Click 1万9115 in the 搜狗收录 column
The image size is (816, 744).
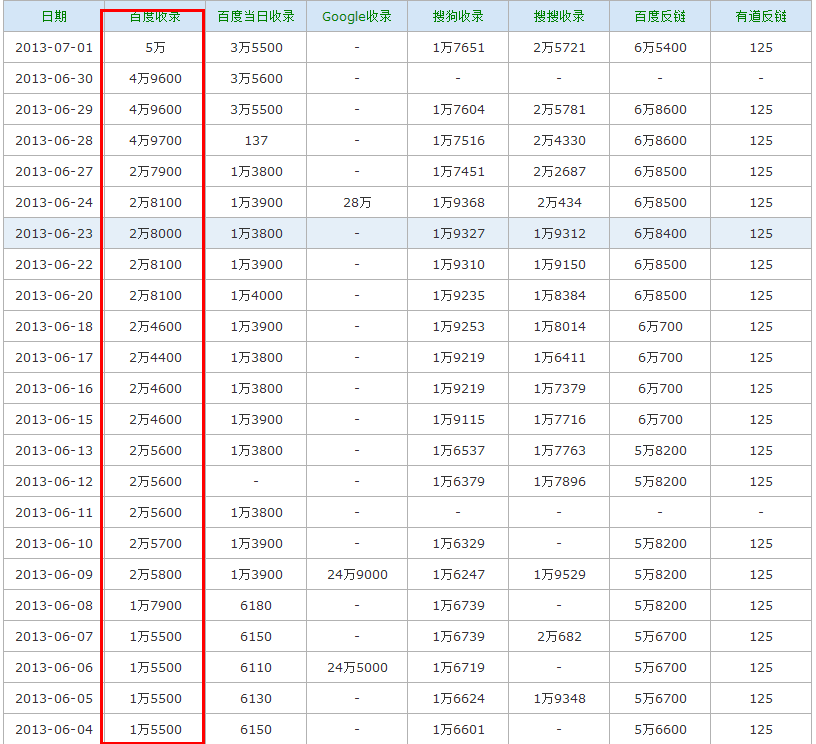point(458,419)
